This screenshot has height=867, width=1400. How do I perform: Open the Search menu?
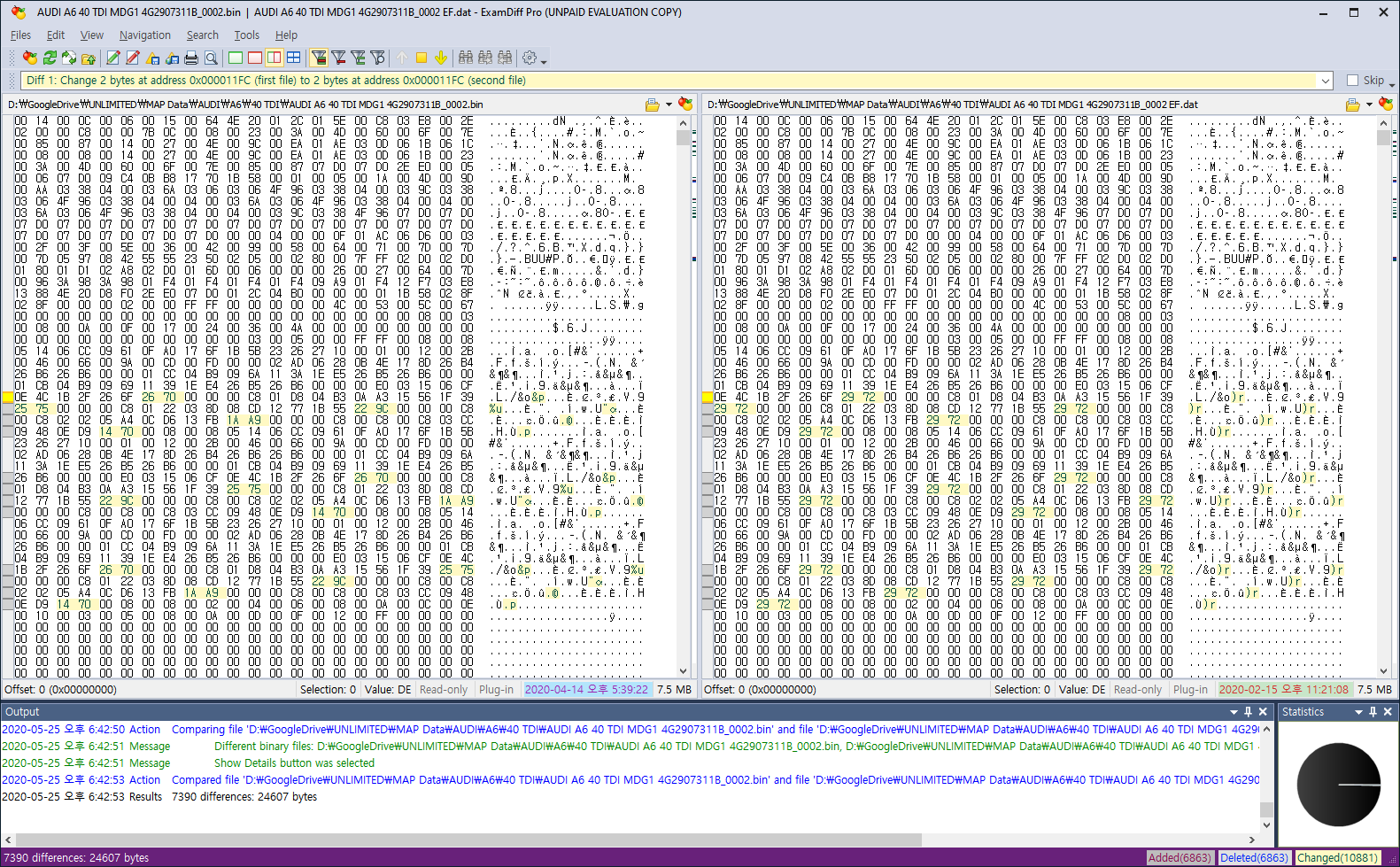coord(203,35)
